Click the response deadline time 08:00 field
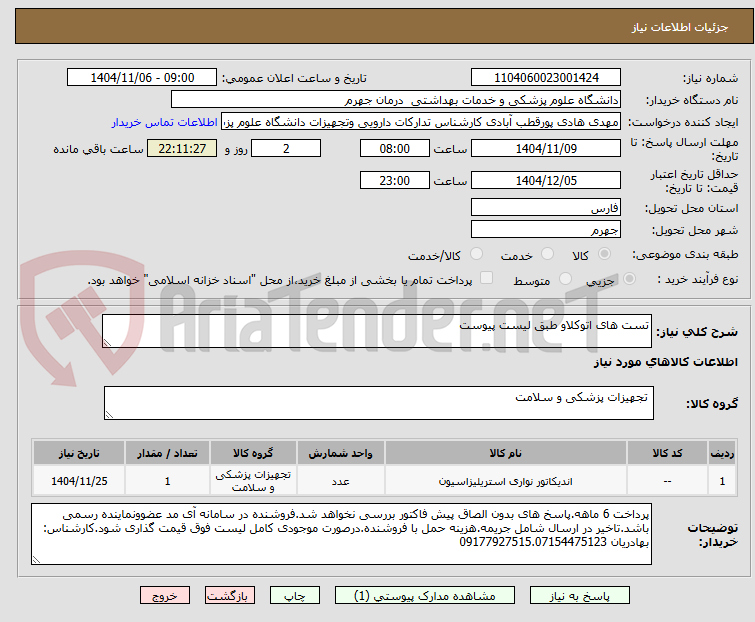755x622 pixels. (x=395, y=148)
